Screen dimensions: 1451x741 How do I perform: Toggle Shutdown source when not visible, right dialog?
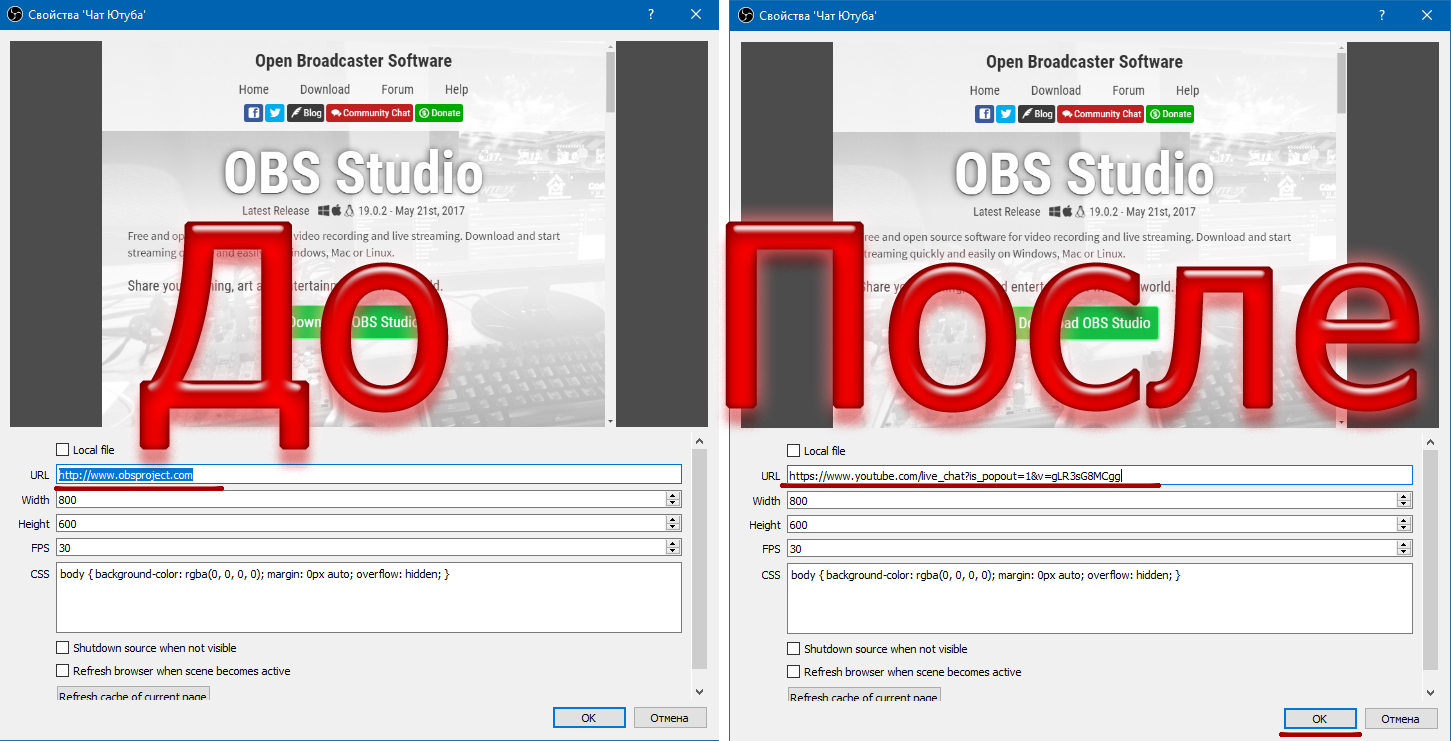pyautogui.click(x=794, y=649)
